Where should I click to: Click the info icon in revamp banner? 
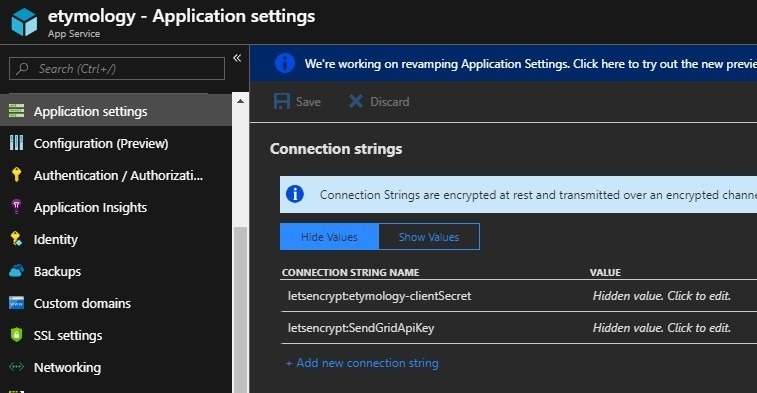(285, 63)
